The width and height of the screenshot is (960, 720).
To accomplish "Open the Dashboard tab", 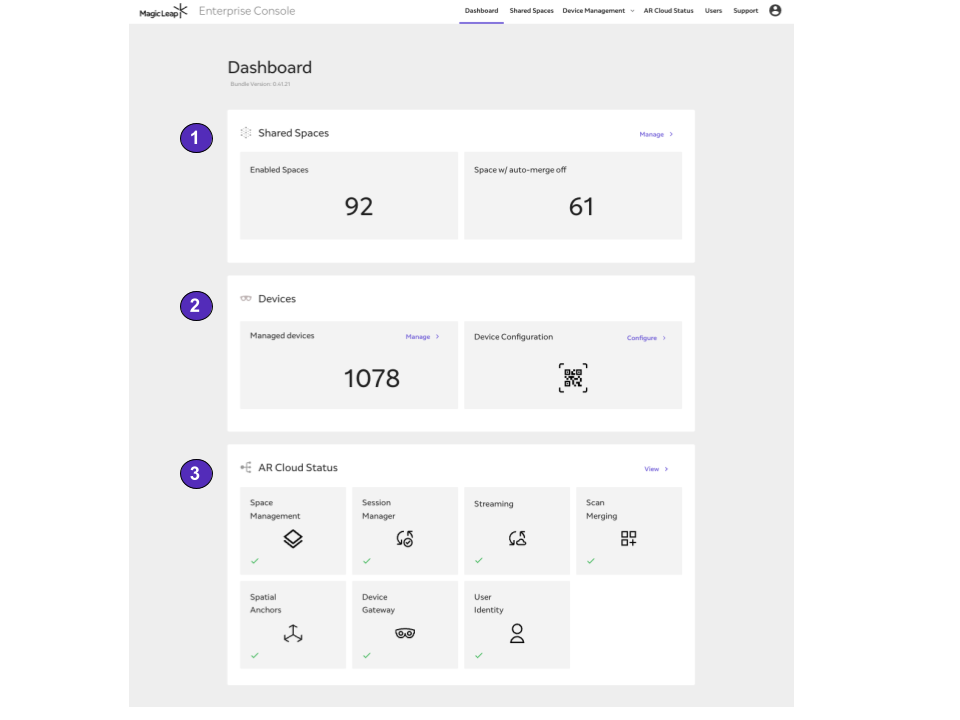I will 481,11.
